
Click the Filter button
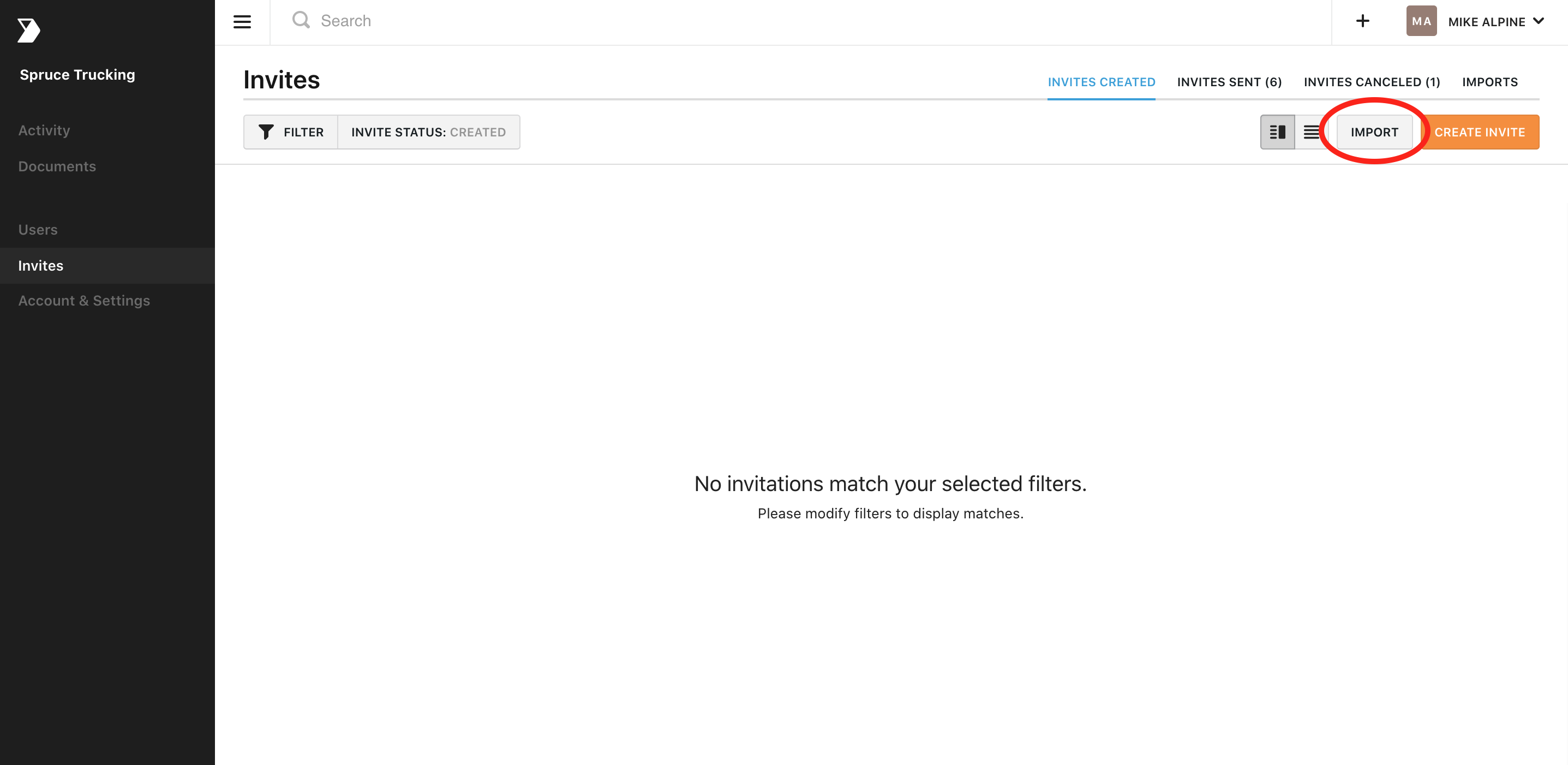tap(291, 132)
